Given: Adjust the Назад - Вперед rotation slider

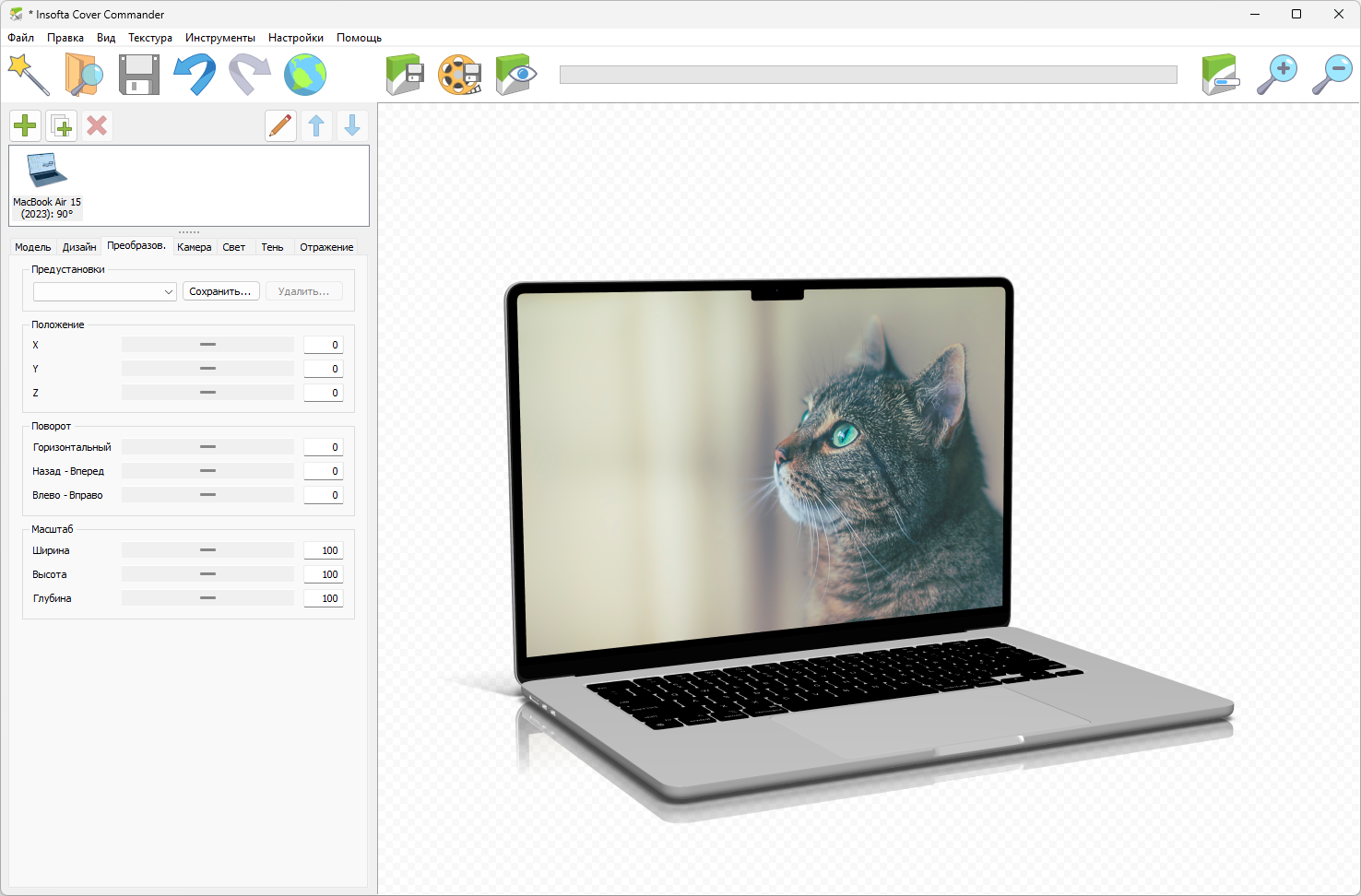Looking at the screenshot, I should pyautogui.click(x=207, y=471).
